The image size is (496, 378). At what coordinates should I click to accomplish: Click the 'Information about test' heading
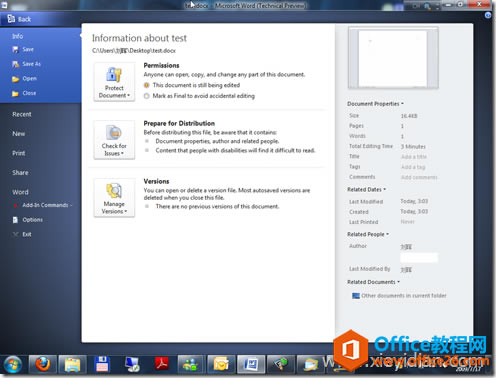click(139, 38)
